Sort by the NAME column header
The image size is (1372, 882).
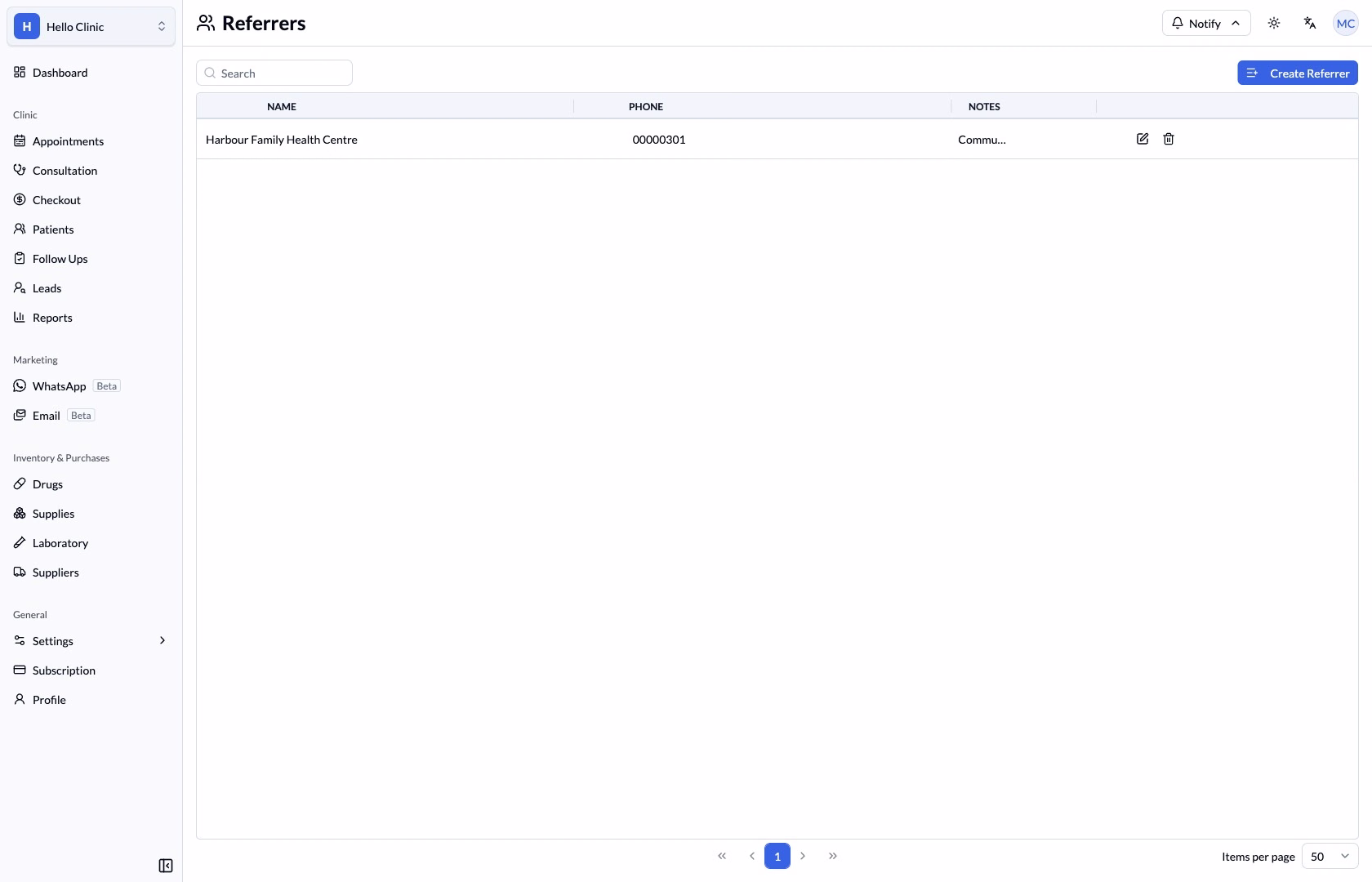click(x=282, y=106)
